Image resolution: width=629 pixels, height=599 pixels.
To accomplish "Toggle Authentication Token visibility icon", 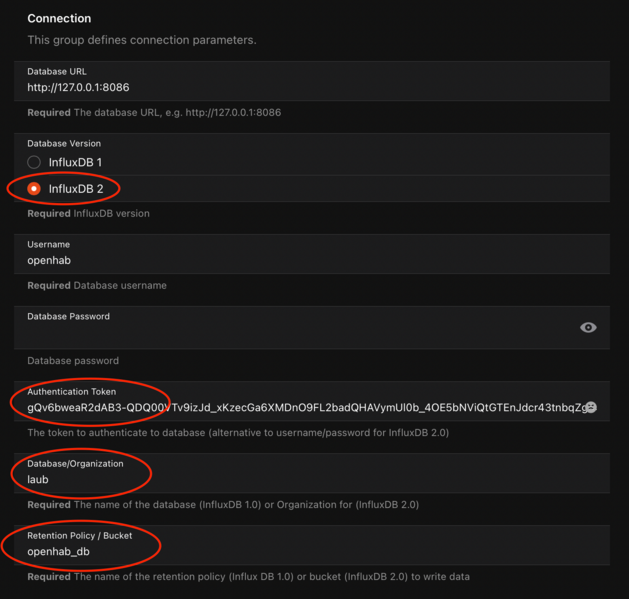I will (x=590, y=407).
